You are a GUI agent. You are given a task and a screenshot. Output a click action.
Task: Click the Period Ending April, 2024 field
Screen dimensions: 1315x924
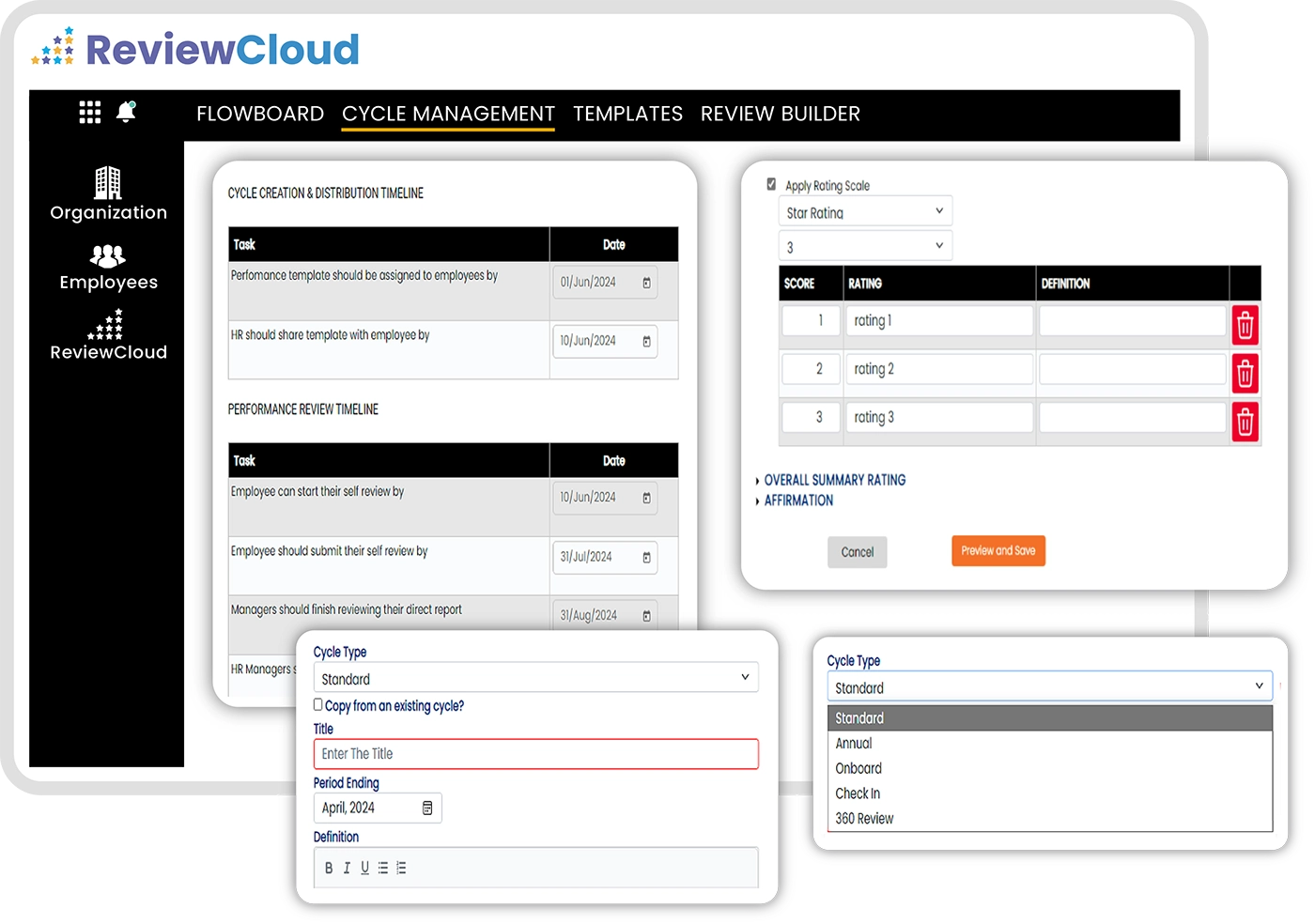(378, 808)
